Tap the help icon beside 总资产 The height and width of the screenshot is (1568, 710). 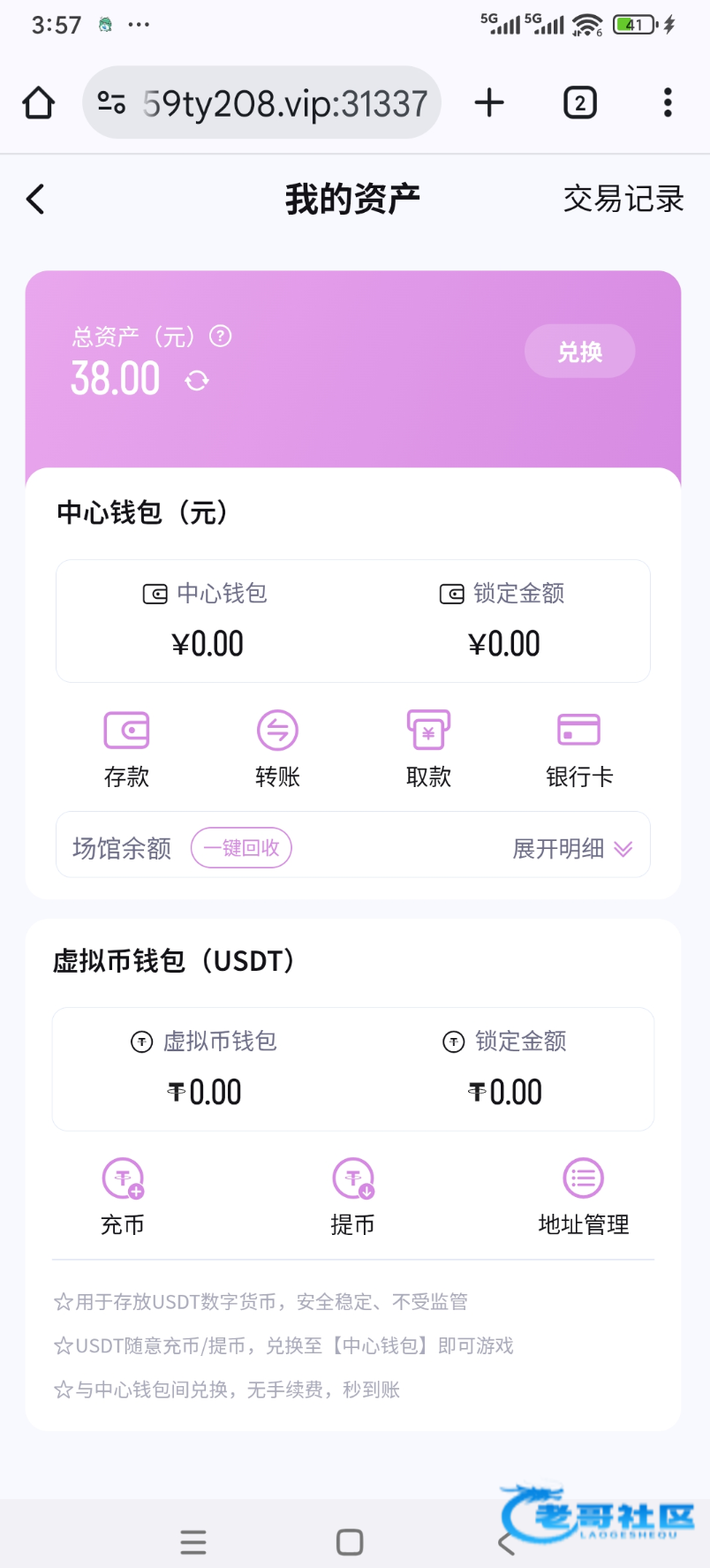221,336
